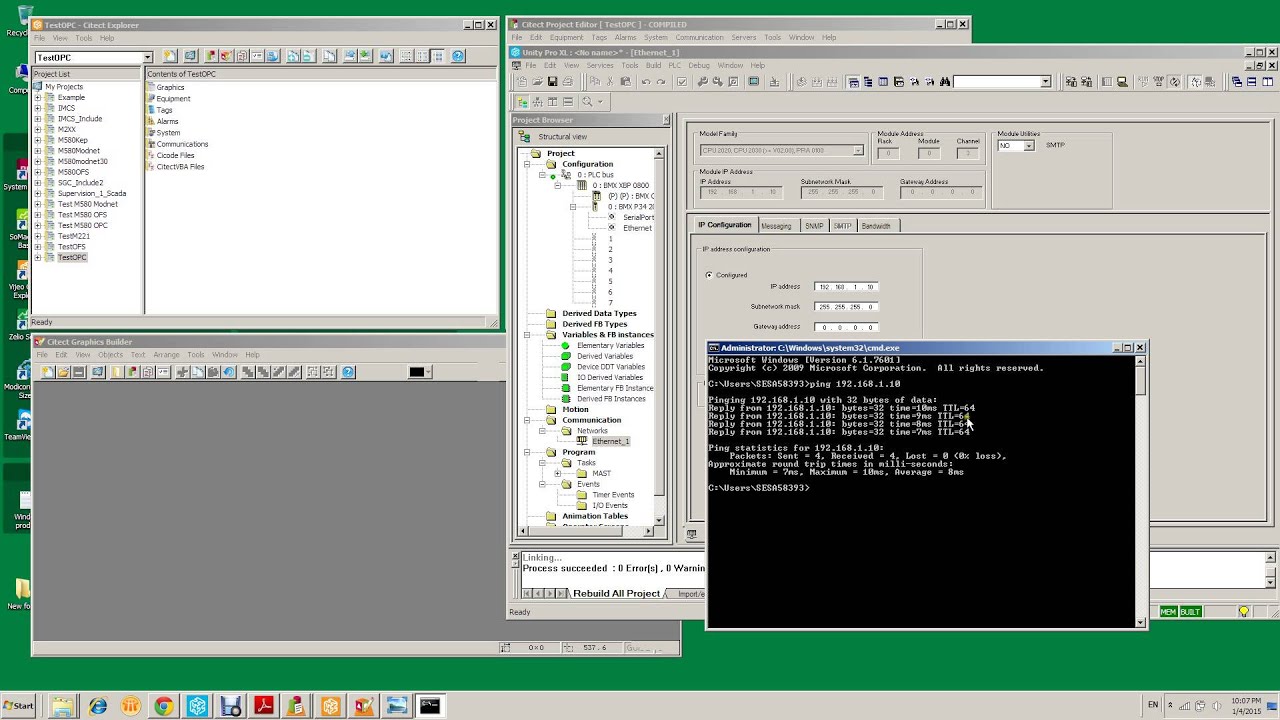Expand Example project in Project List
This screenshot has height=720, width=1280.
point(38,98)
